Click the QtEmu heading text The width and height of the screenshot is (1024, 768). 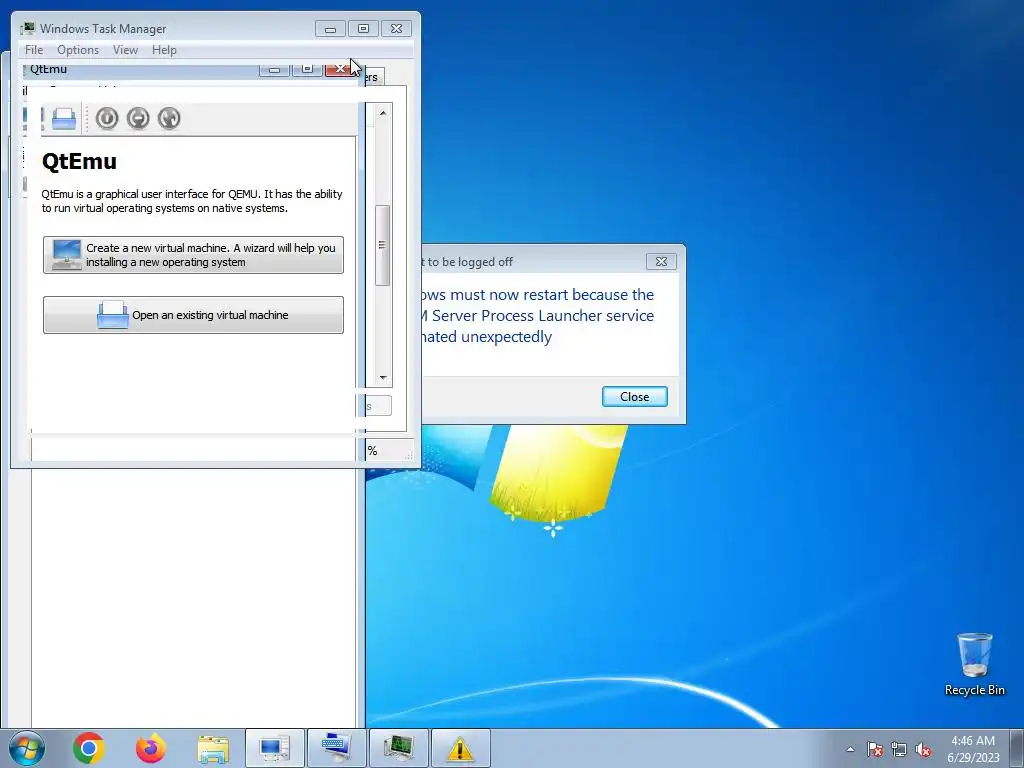[79, 161]
